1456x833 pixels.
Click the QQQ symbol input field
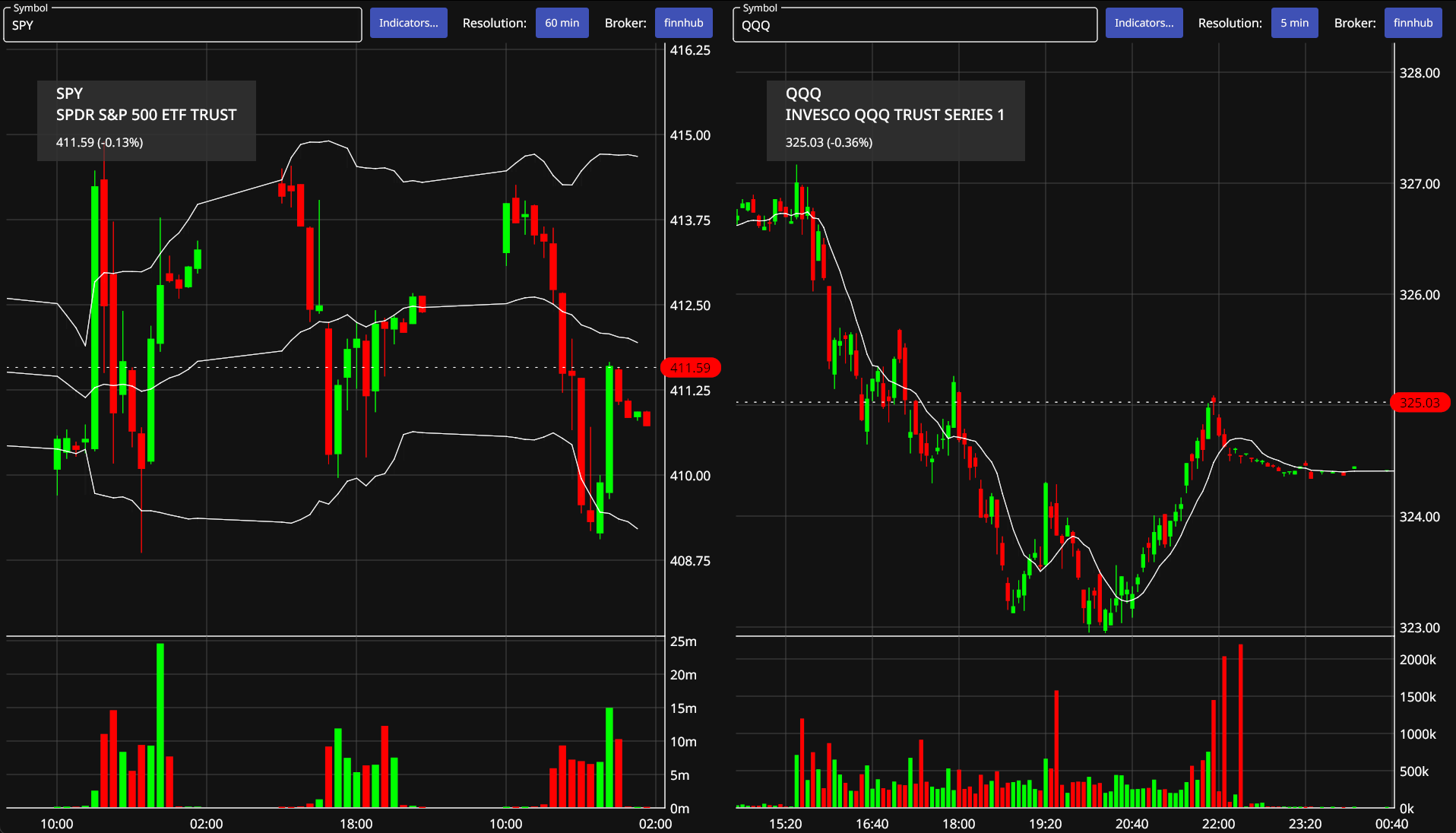click(x=915, y=25)
